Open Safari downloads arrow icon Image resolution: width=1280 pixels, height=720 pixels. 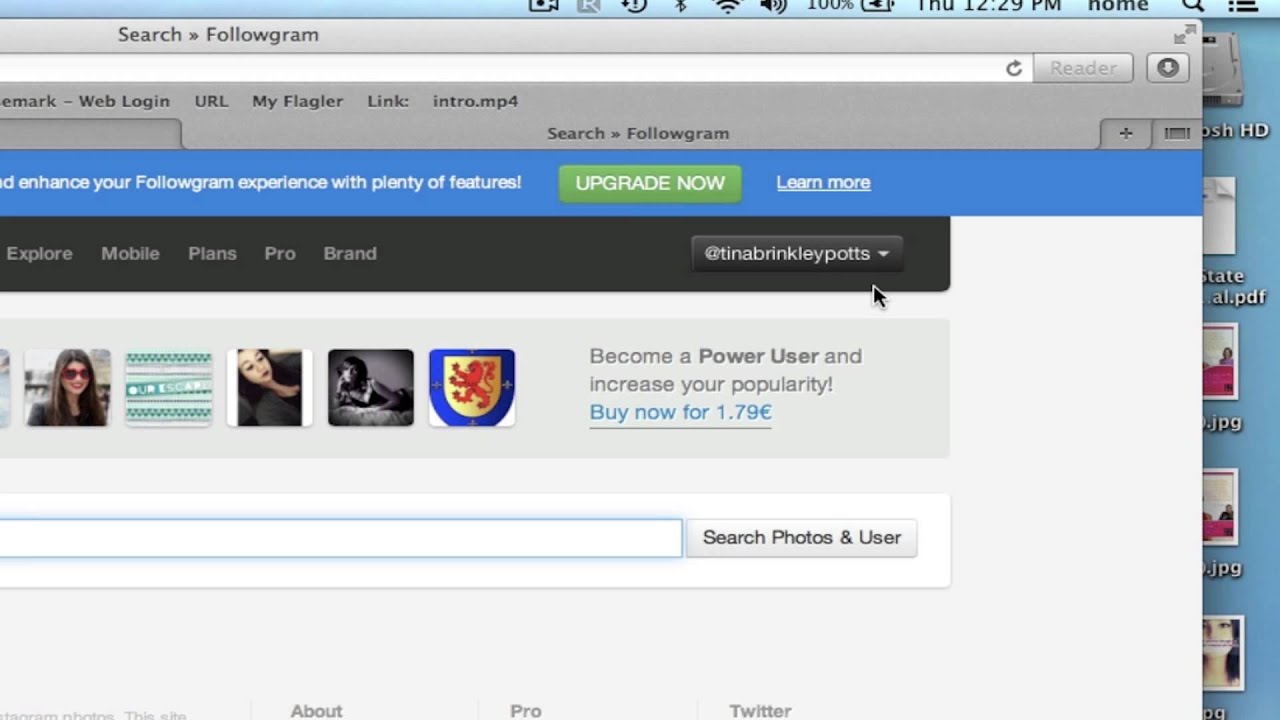point(1168,68)
